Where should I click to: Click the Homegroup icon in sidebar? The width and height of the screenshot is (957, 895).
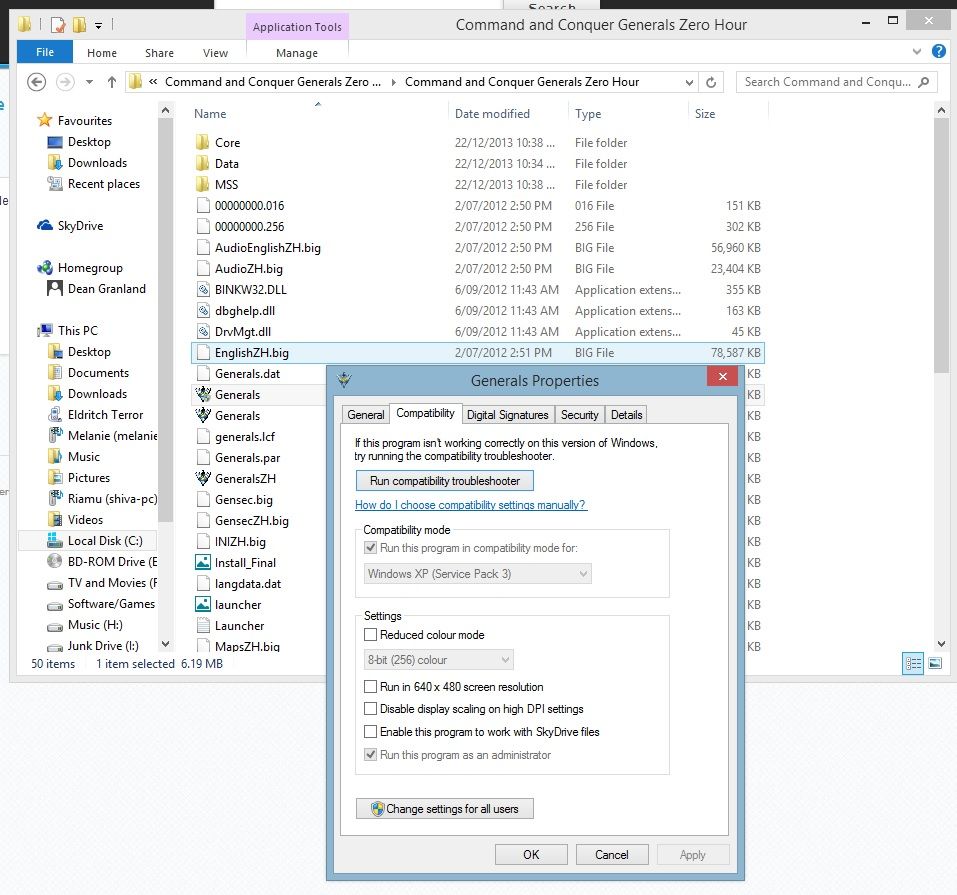(x=45, y=267)
